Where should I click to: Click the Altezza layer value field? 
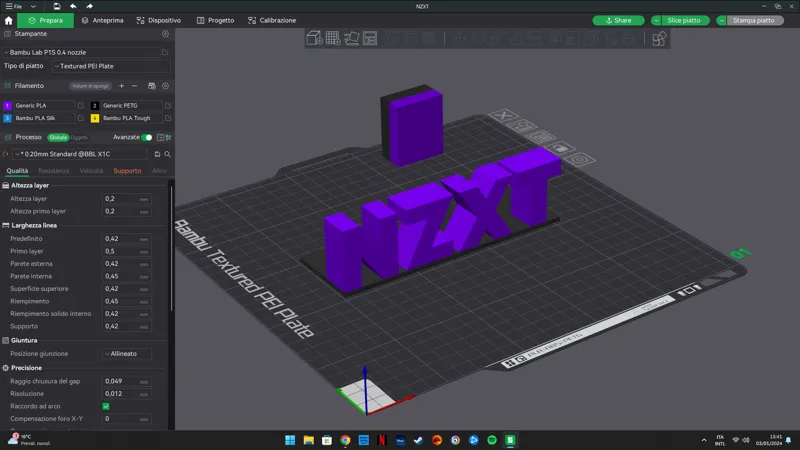point(127,199)
